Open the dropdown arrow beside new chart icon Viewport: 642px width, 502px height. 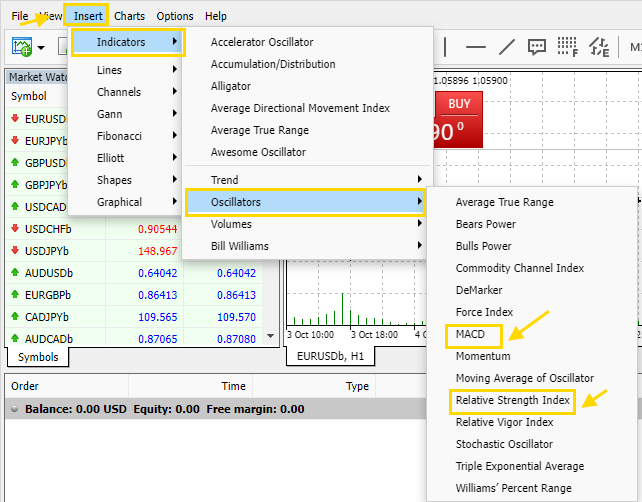coord(41,48)
